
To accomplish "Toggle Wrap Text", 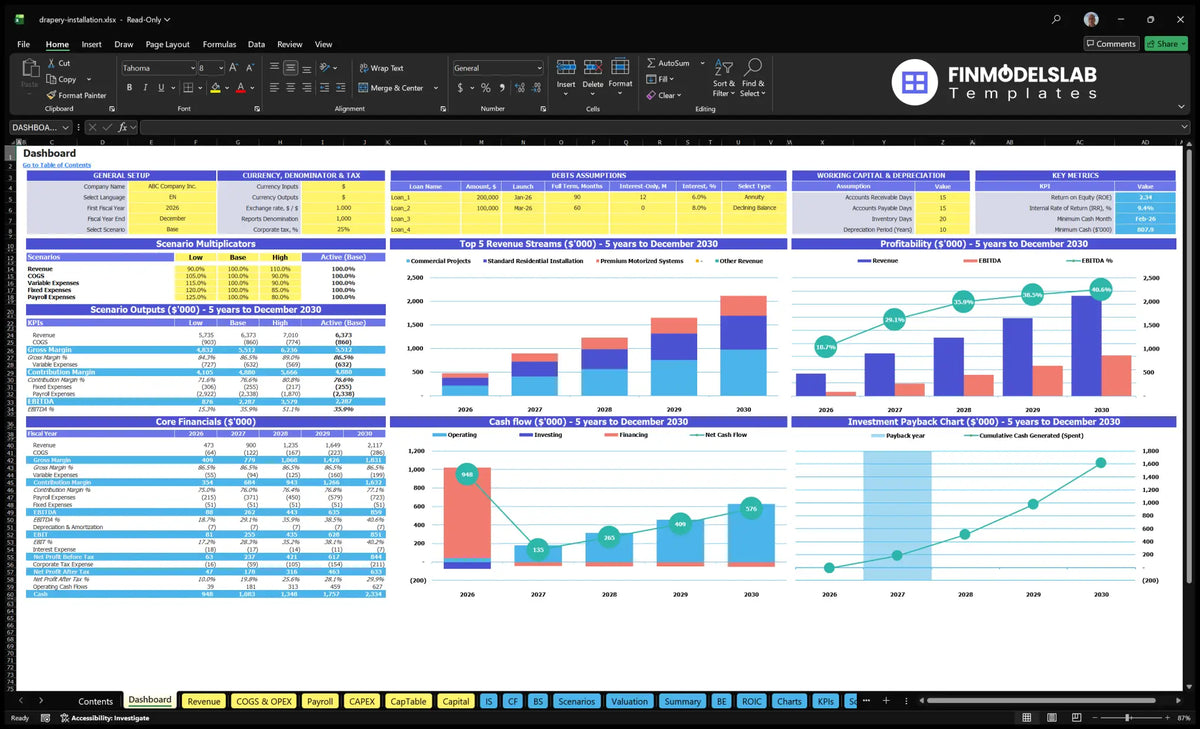I will tap(381, 68).
